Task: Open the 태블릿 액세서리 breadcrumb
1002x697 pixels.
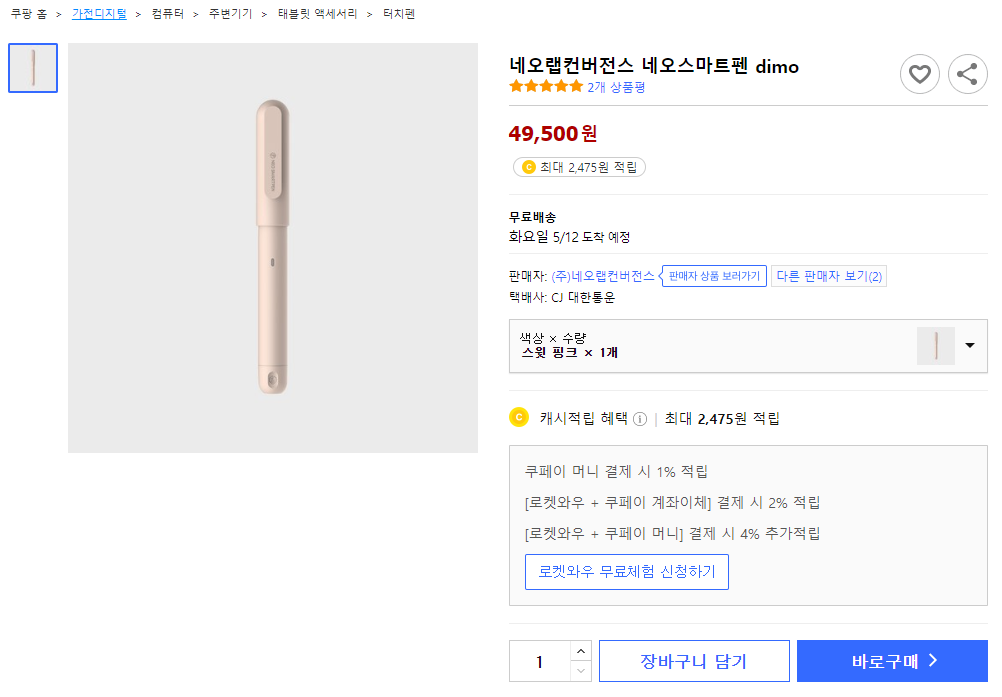Action: (317, 14)
